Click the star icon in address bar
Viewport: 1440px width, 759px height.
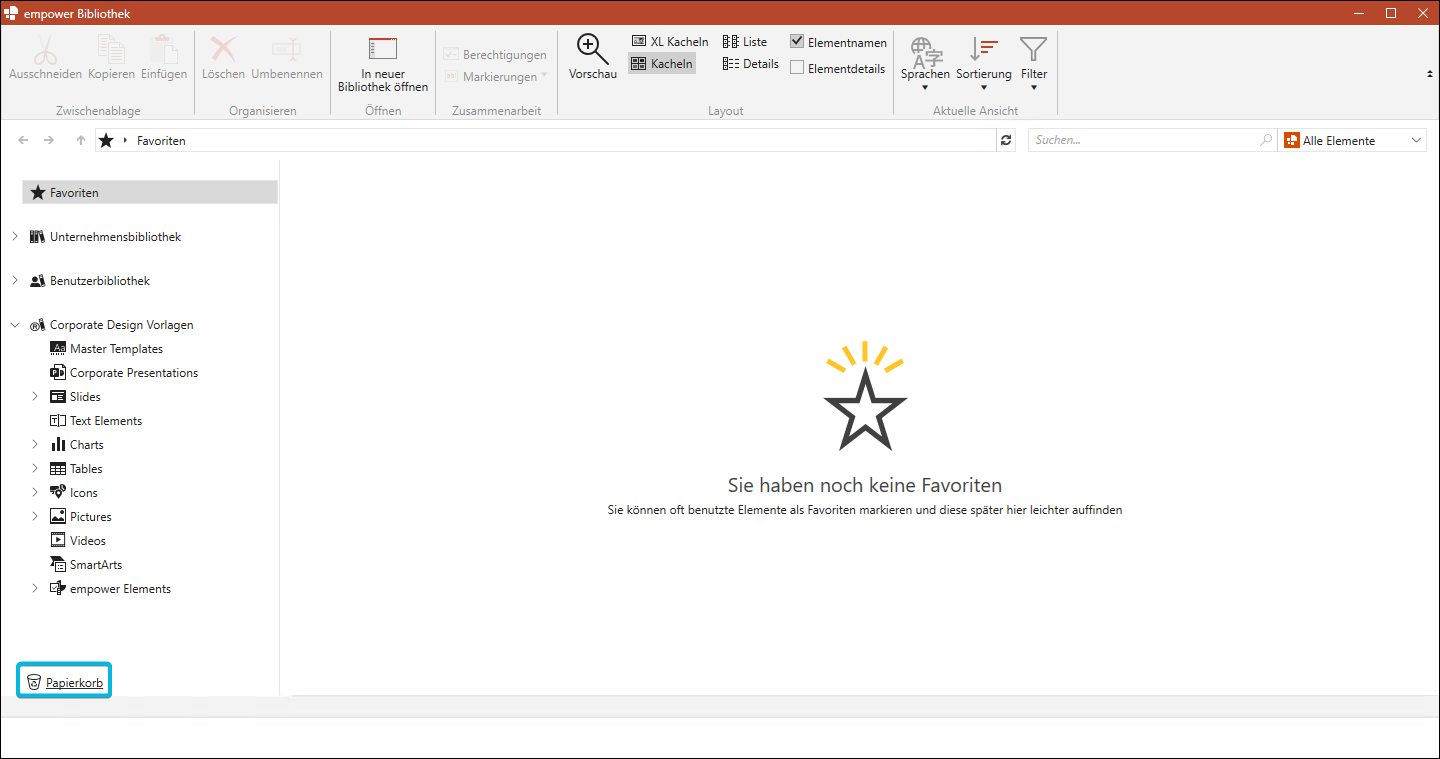pos(106,141)
